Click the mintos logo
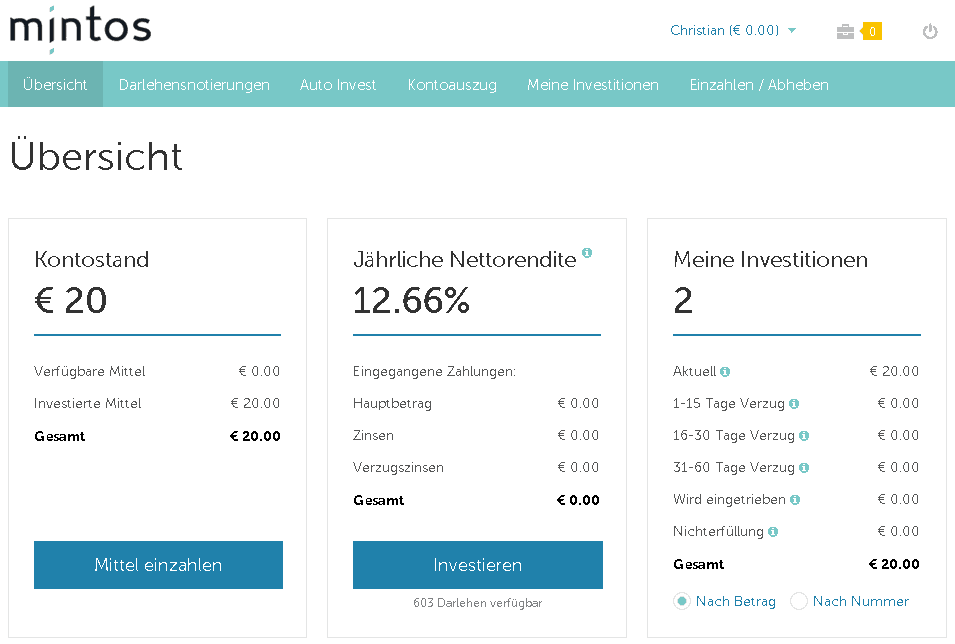 [x=80, y=29]
